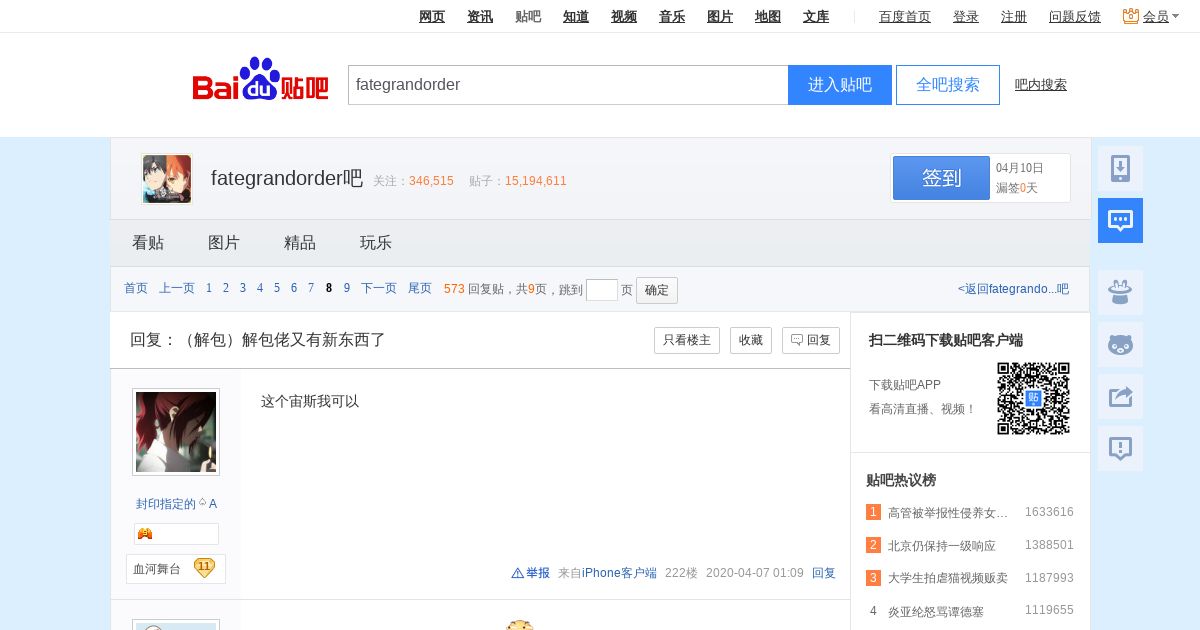1200x630 pixels.
Task: Open the 问题反馈 link
Action: tap(1075, 16)
